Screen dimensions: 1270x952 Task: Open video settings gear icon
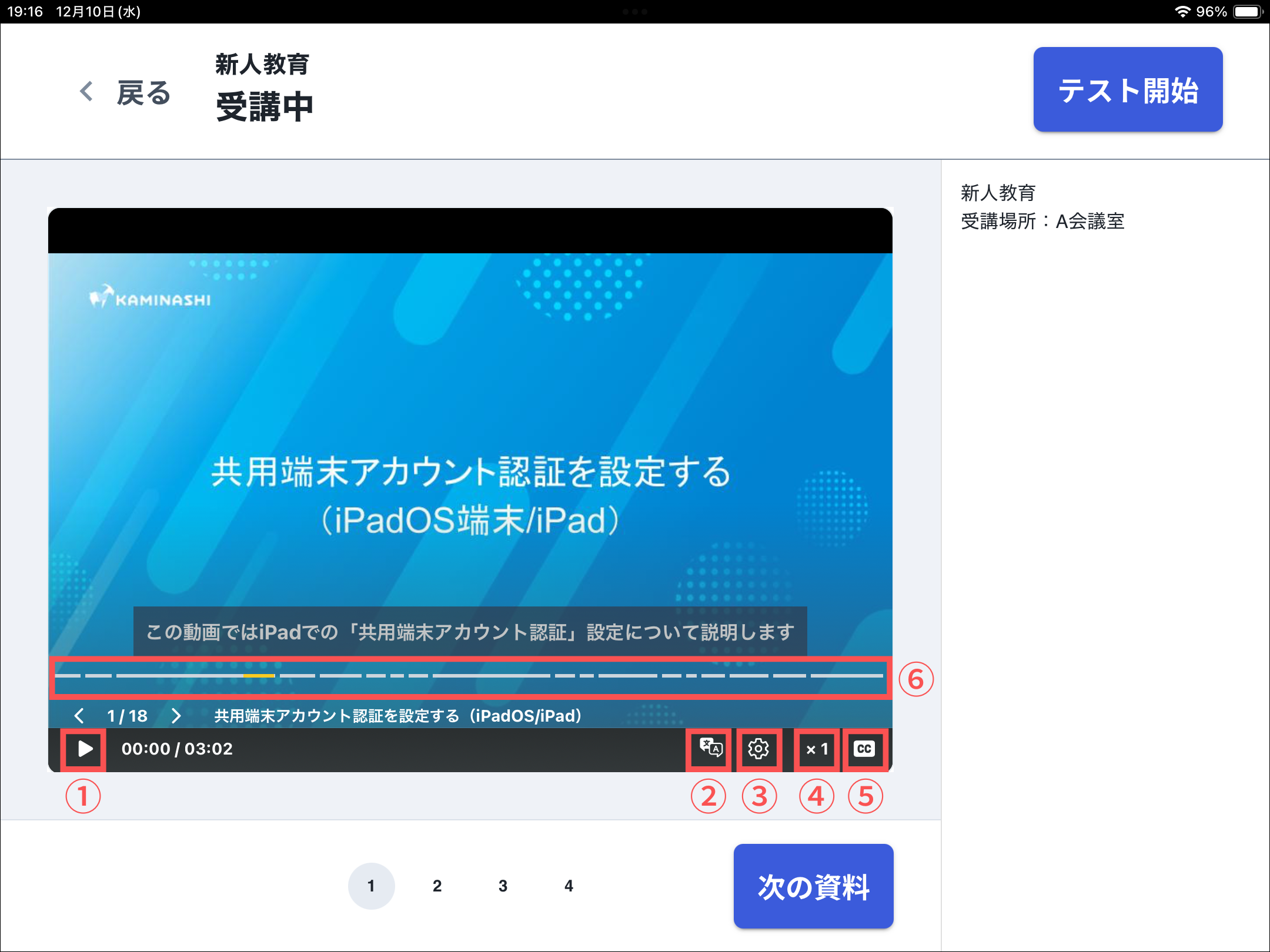tap(758, 749)
